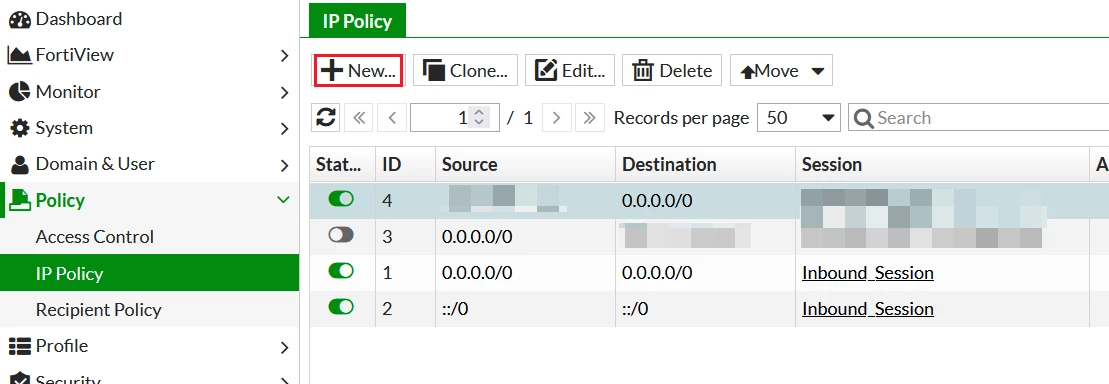
Task: Go to the previous page of records
Action: pyautogui.click(x=392, y=117)
